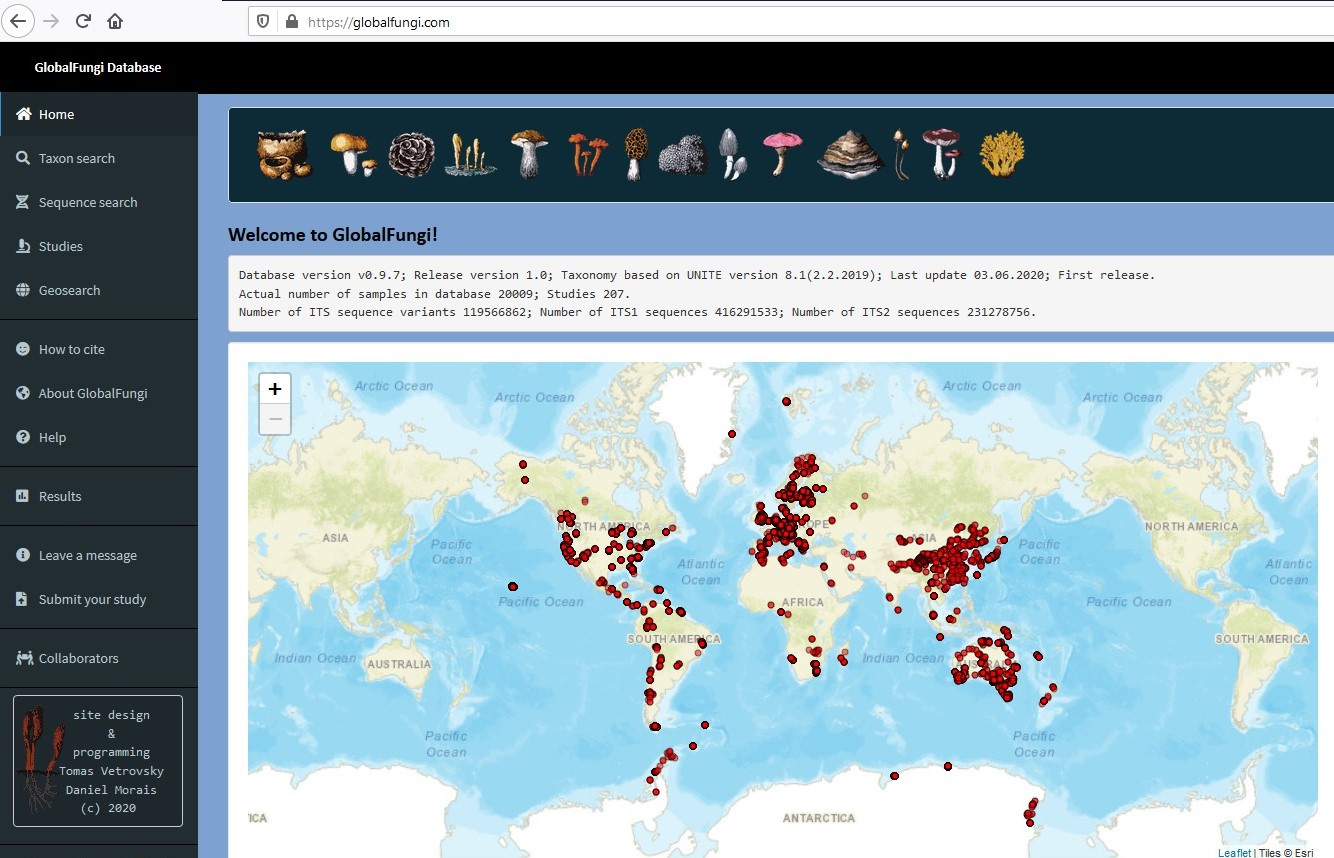Click the Studies microscope icon
Viewport: 1334px width, 858px height.
point(22,246)
